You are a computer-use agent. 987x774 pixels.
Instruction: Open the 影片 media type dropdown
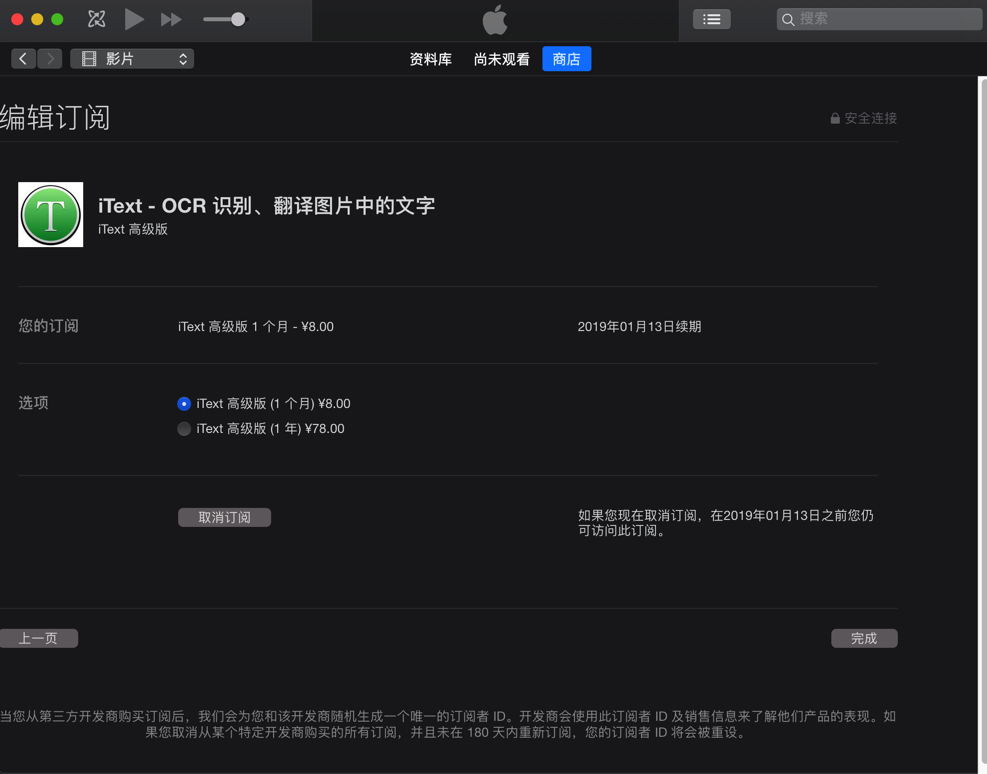[132, 59]
